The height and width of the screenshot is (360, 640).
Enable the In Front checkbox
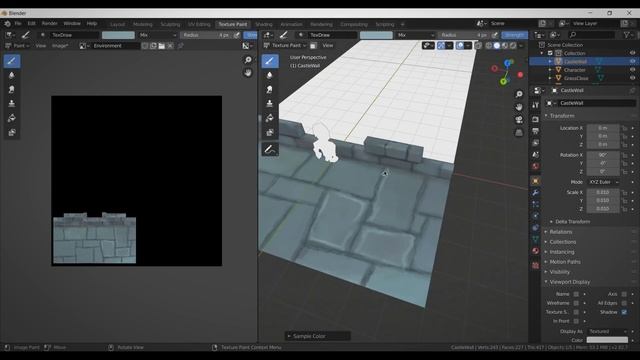(576, 321)
